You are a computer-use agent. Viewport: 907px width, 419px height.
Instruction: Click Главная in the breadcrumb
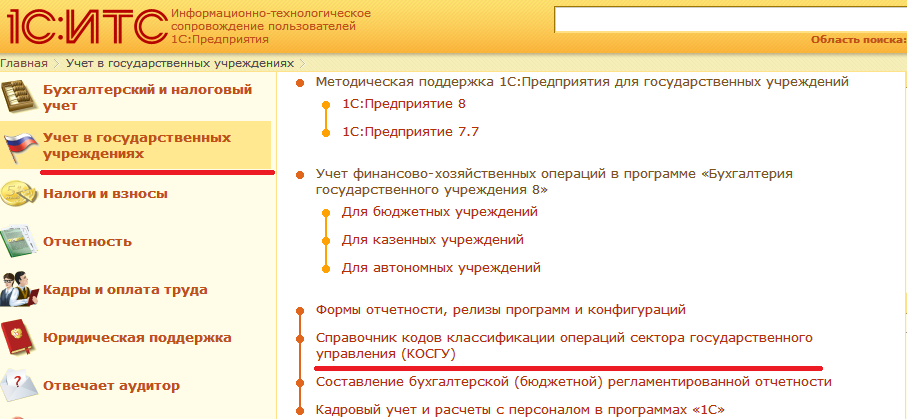tap(24, 63)
